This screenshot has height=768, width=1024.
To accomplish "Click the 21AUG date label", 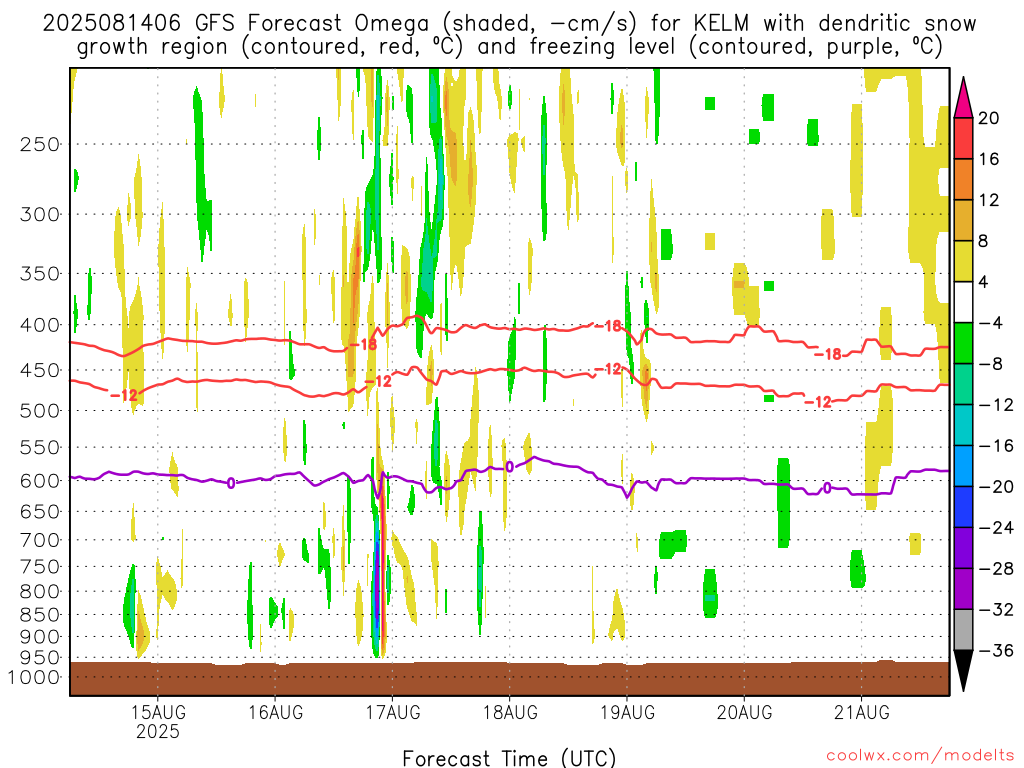I will coord(861,712).
